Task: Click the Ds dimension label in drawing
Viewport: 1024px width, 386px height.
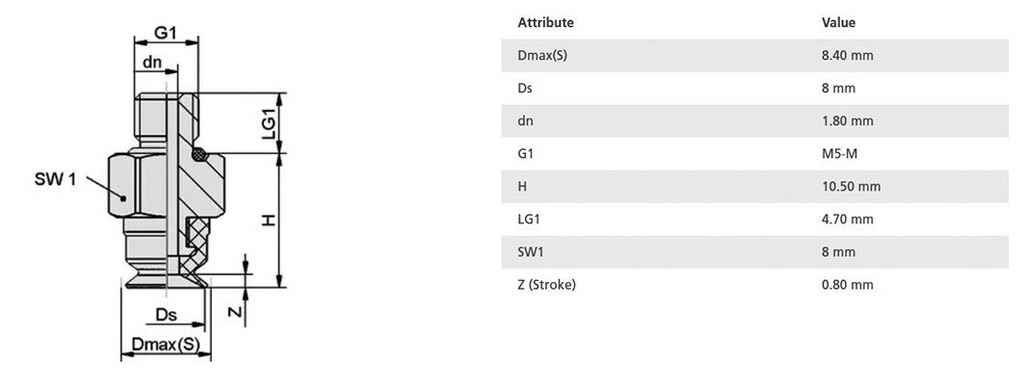Action: pyautogui.click(x=167, y=315)
